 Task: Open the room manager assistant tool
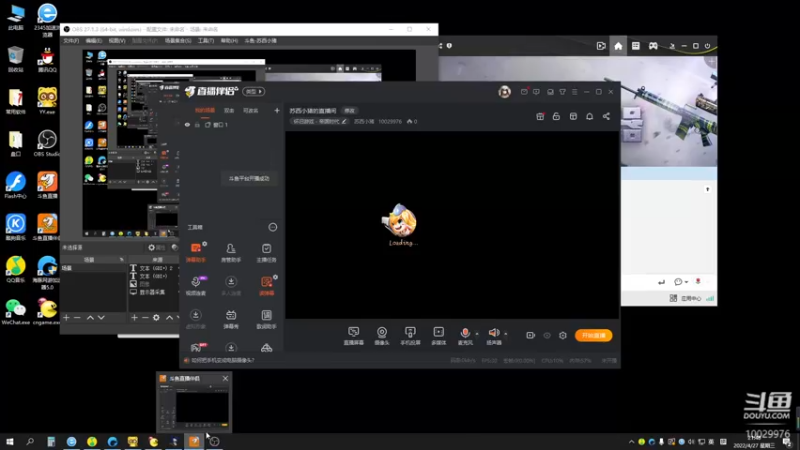point(231,252)
